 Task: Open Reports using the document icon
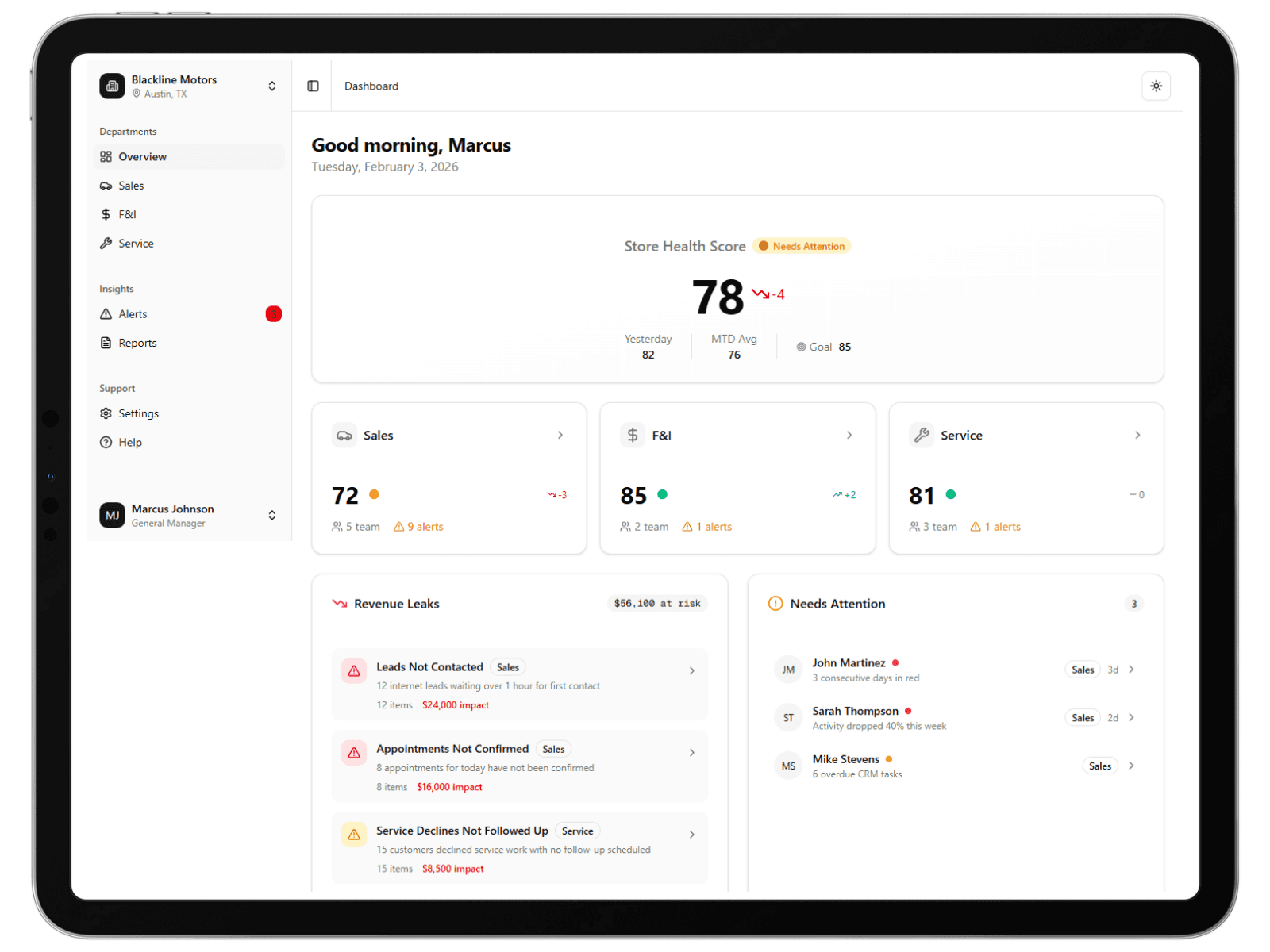[x=106, y=342]
